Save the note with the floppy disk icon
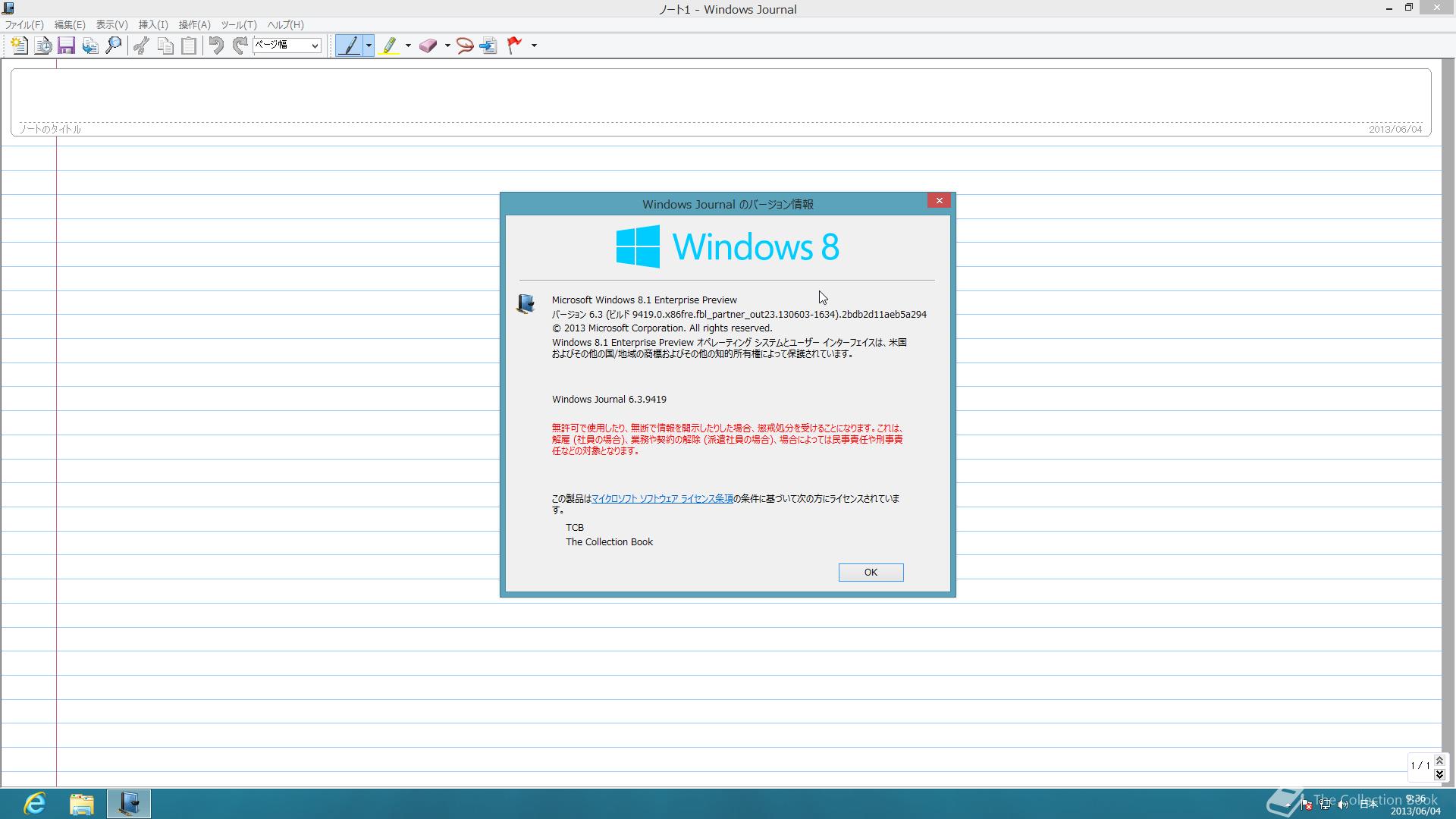Viewport: 1456px width, 819px height. [x=66, y=45]
